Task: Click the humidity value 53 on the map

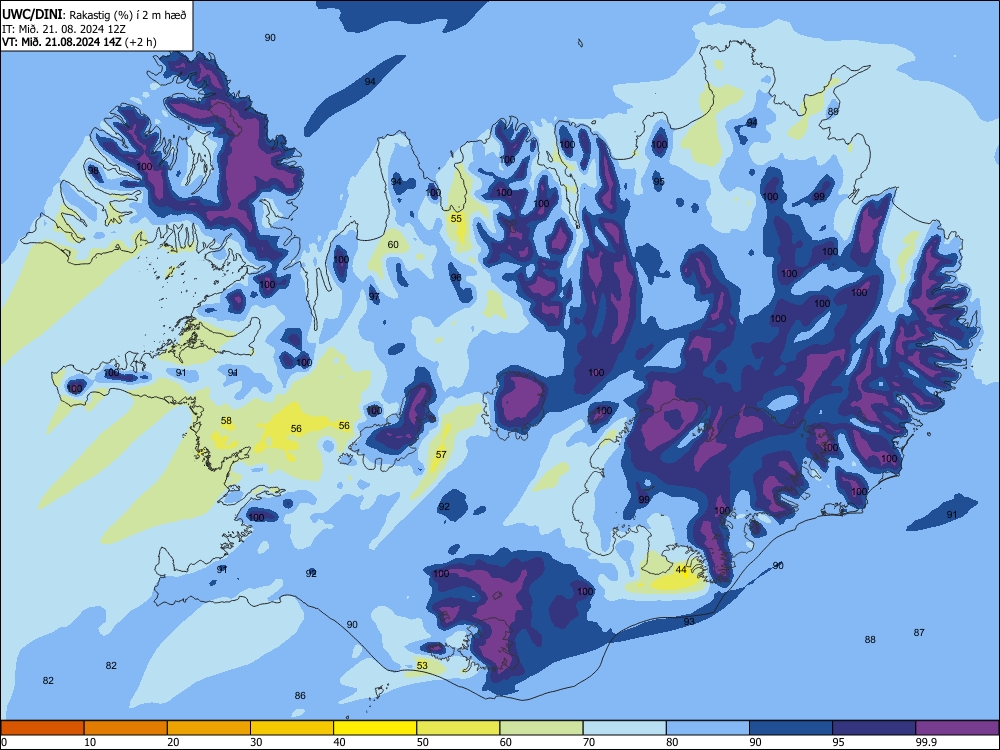Action: (x=422, y=666)
